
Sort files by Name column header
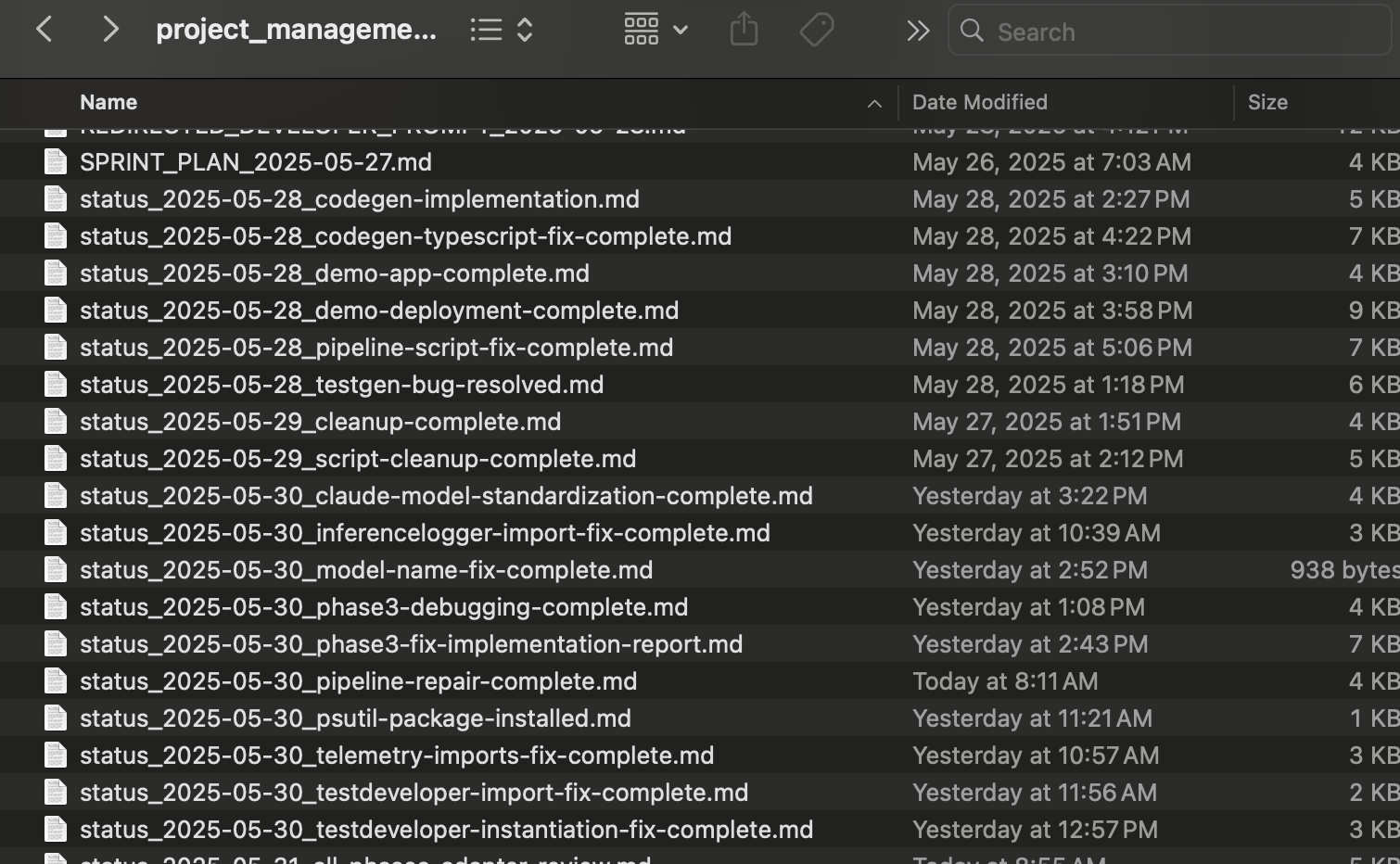(x=108, y=102)
